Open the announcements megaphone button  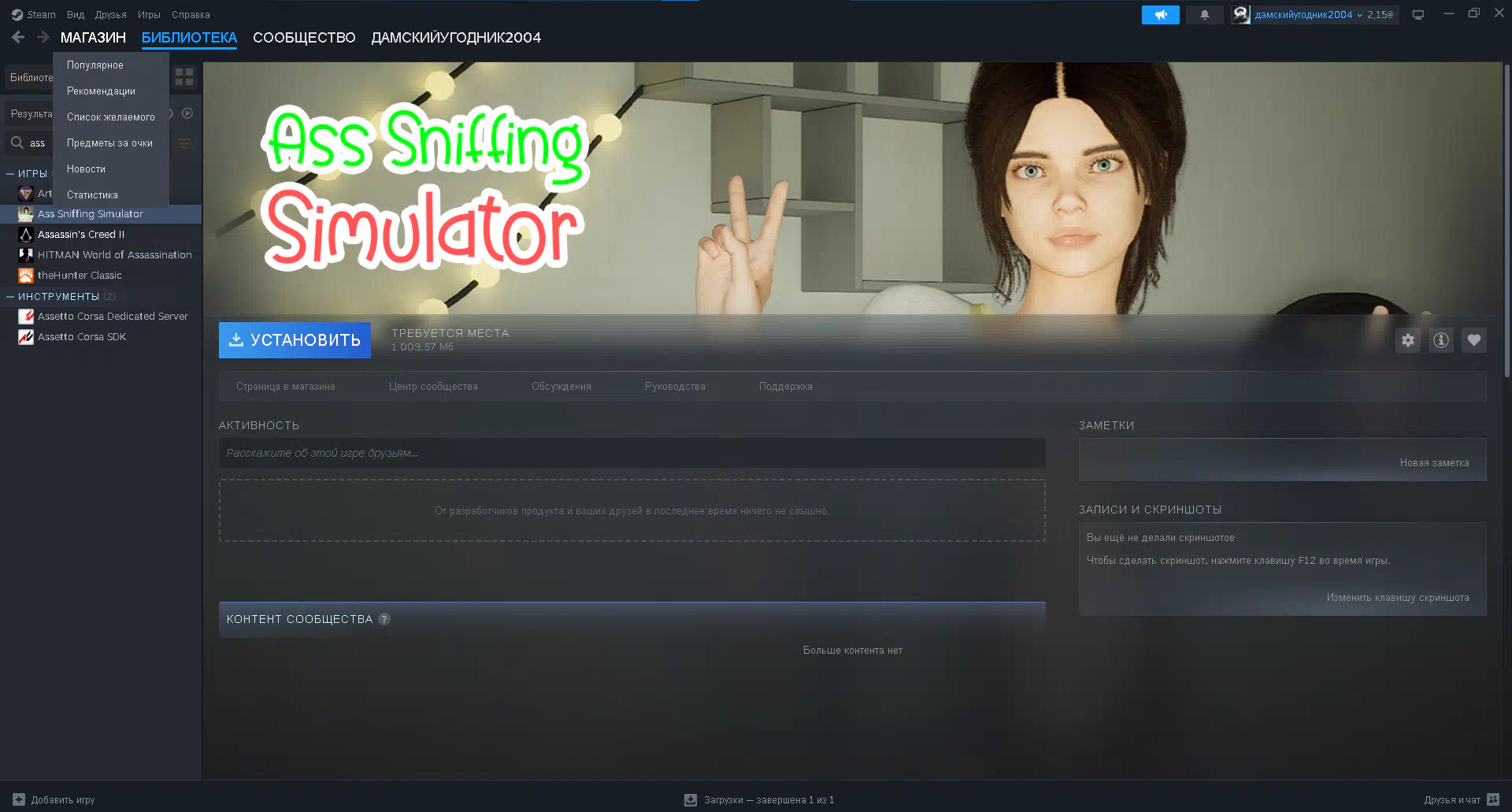click(1160, 14)
